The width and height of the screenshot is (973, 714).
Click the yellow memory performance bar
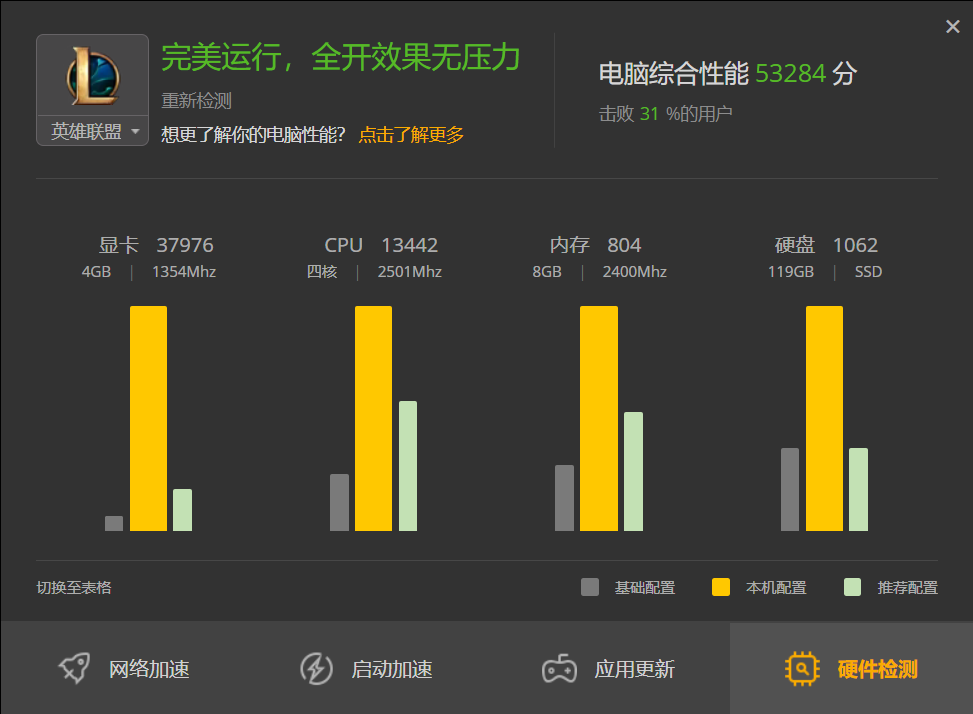[x=599, y=418]
